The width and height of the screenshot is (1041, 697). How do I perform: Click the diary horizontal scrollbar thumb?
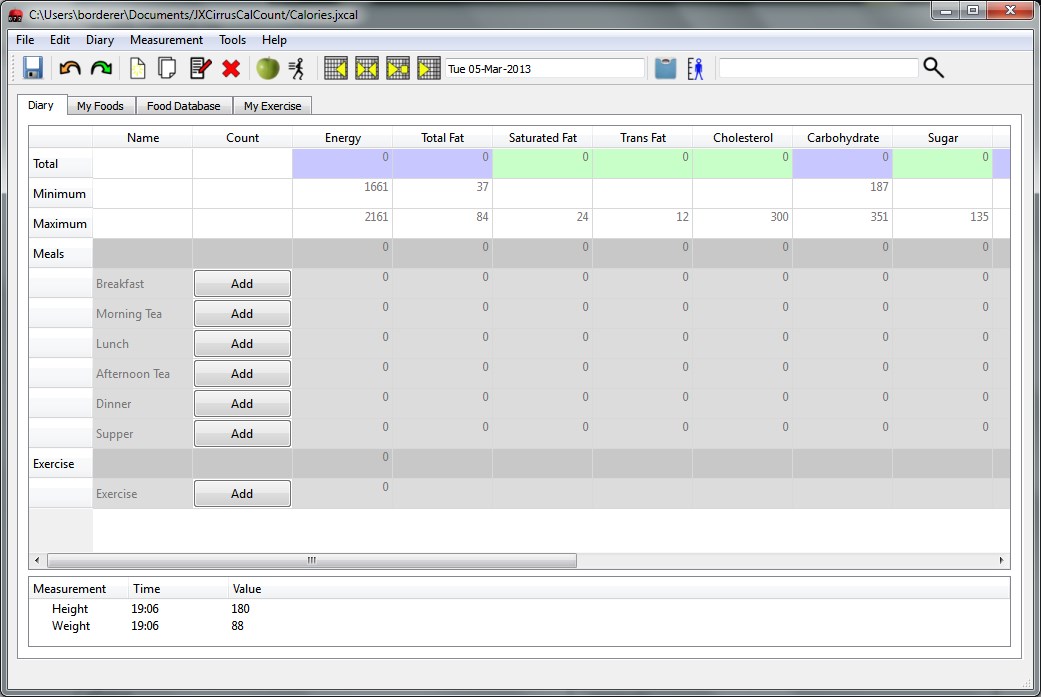(311, 560)
